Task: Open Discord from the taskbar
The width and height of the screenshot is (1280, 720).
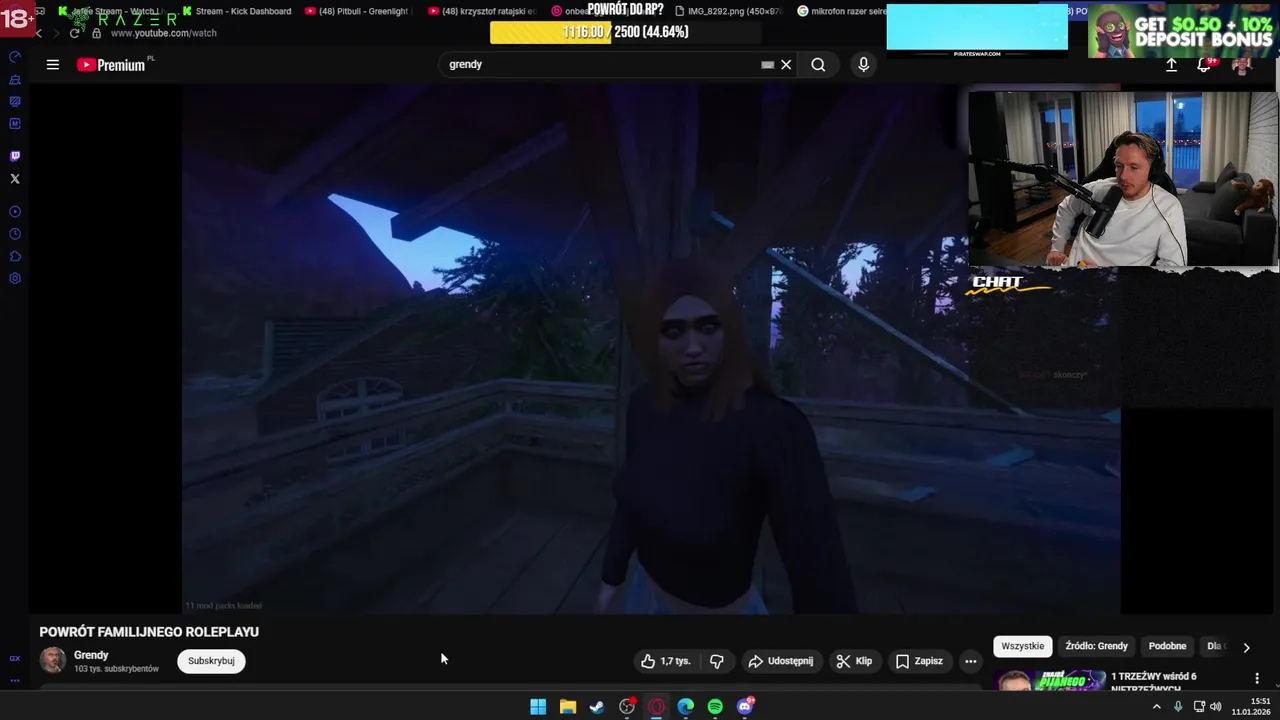Action: [745, 707]
